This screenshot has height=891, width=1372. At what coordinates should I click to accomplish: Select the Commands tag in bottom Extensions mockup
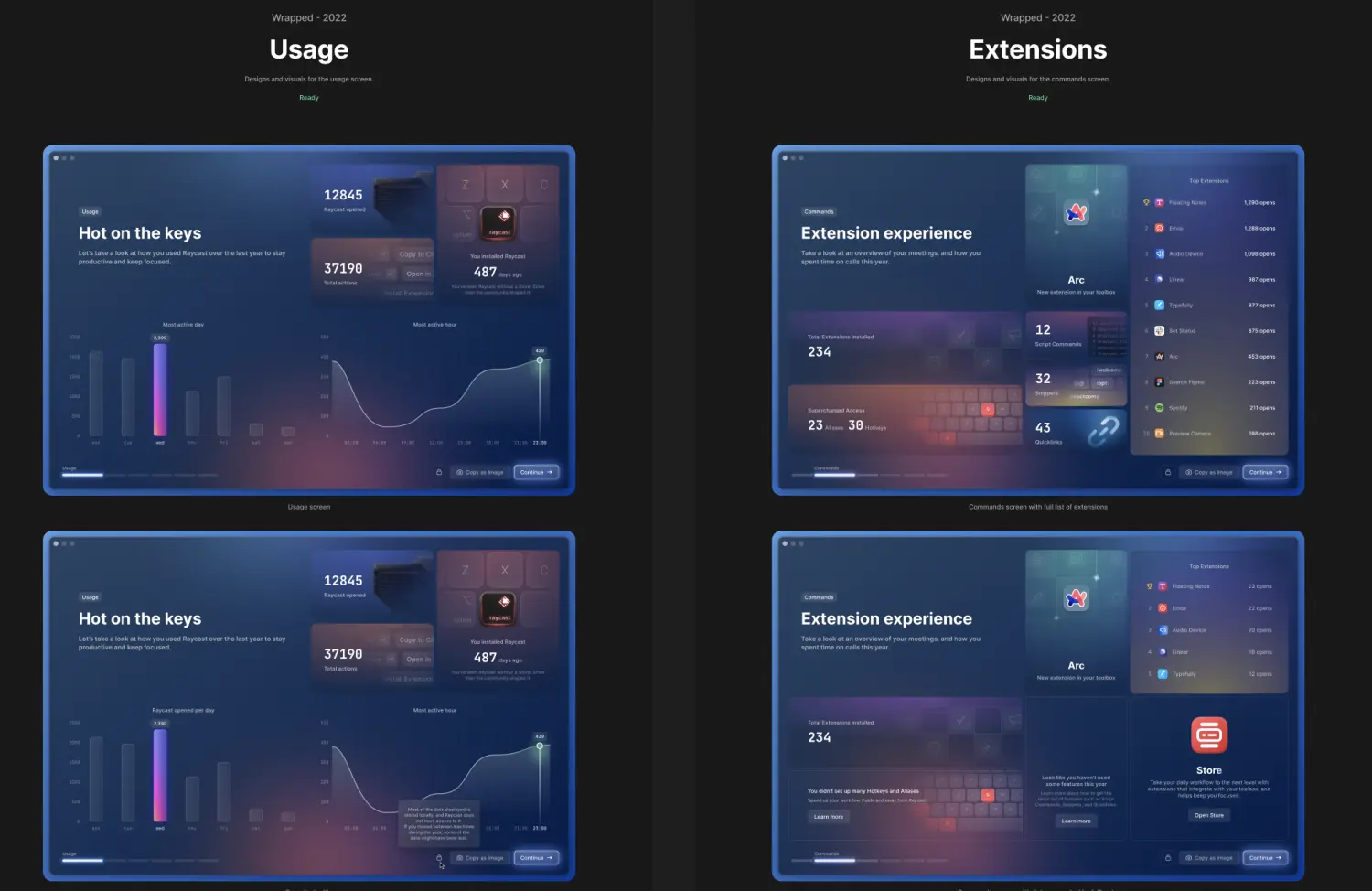pos(819,597)
